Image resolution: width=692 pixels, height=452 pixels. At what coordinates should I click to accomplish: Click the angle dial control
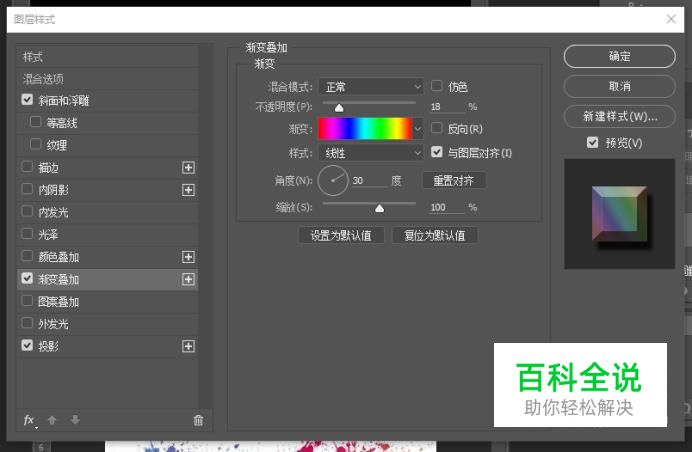coord(333,181)
